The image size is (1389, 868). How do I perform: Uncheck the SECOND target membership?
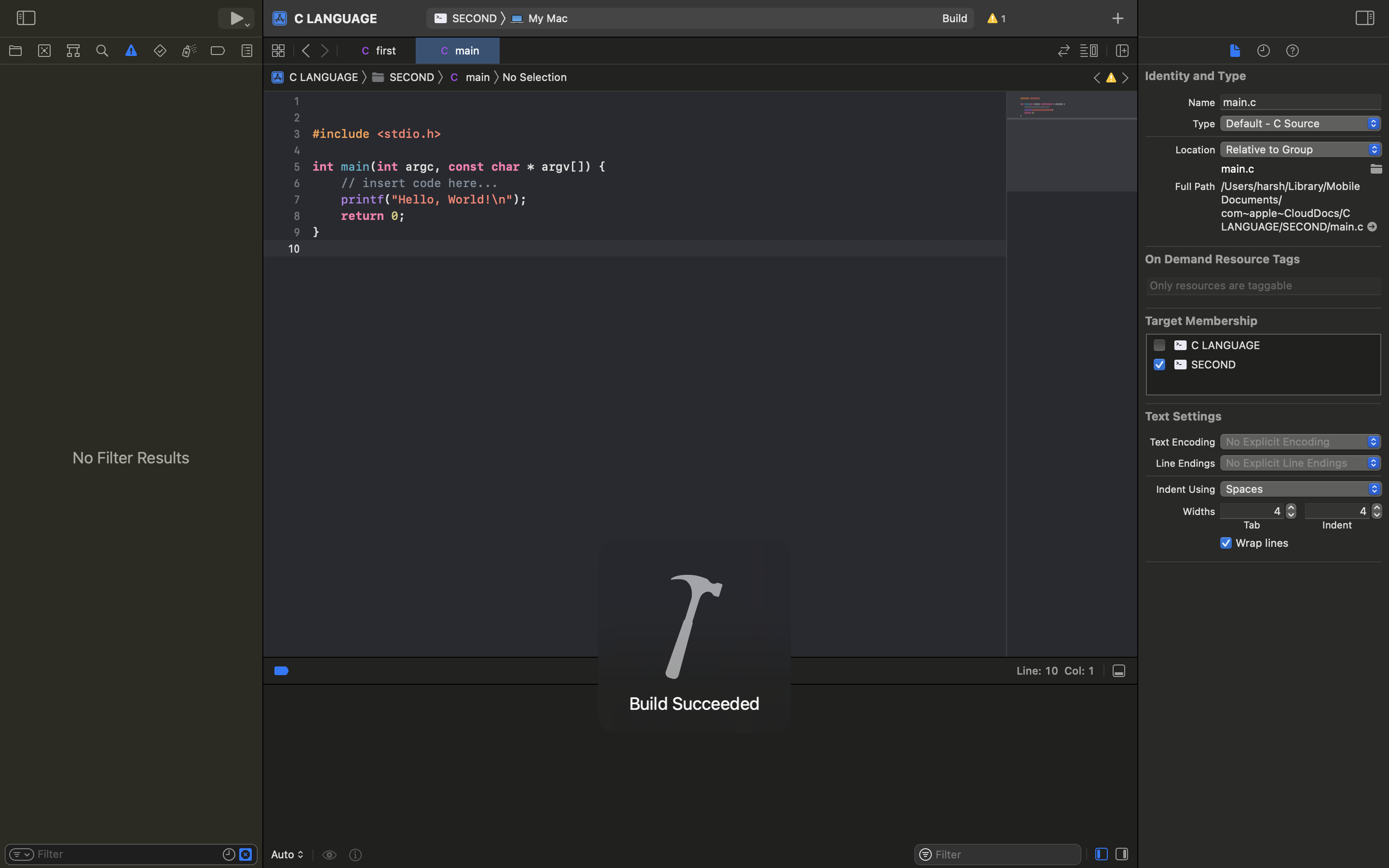tap(1159, 365)
